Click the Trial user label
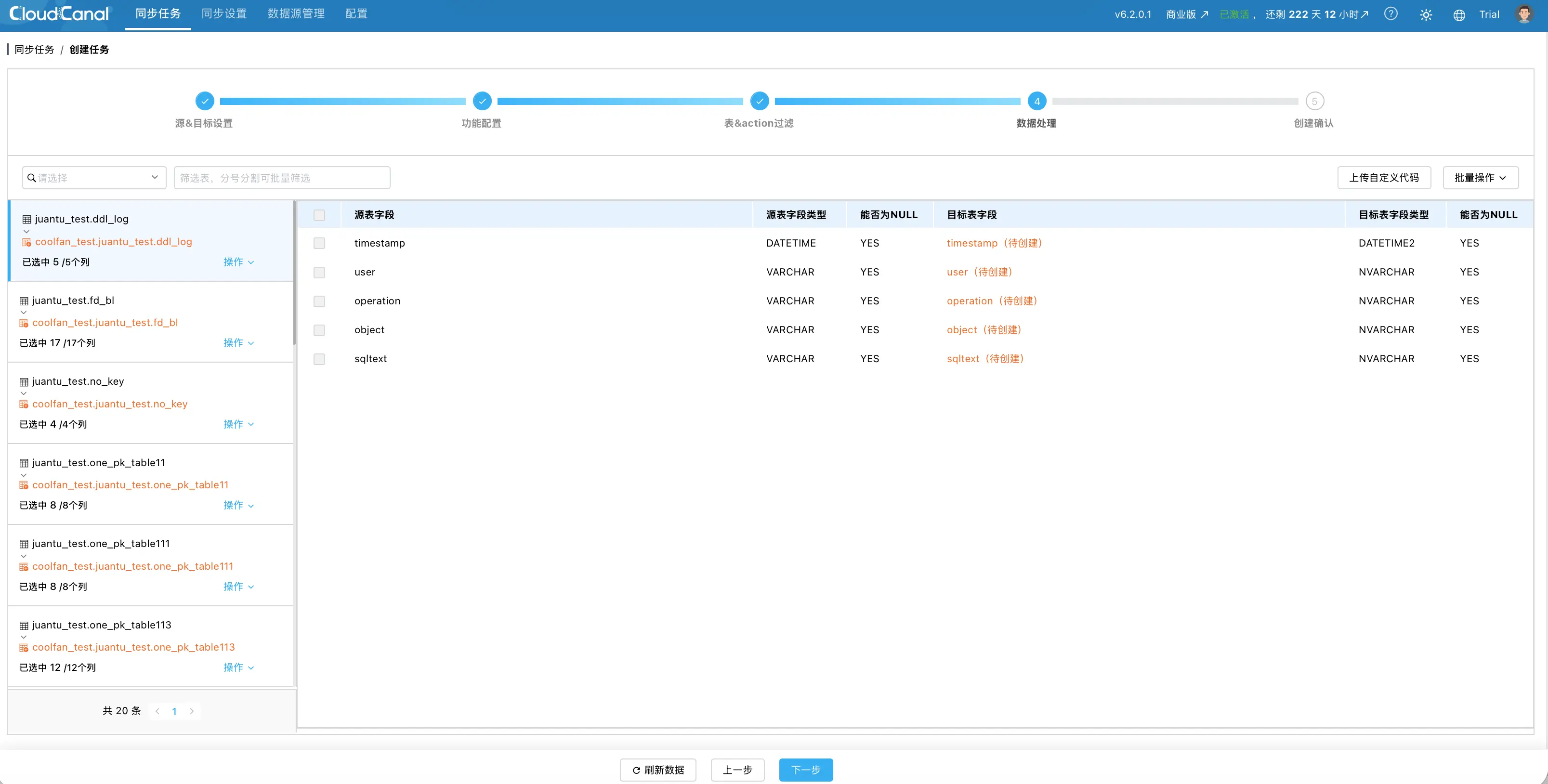This screenshot has width=1548, height=784. [x=1489, y=14]
